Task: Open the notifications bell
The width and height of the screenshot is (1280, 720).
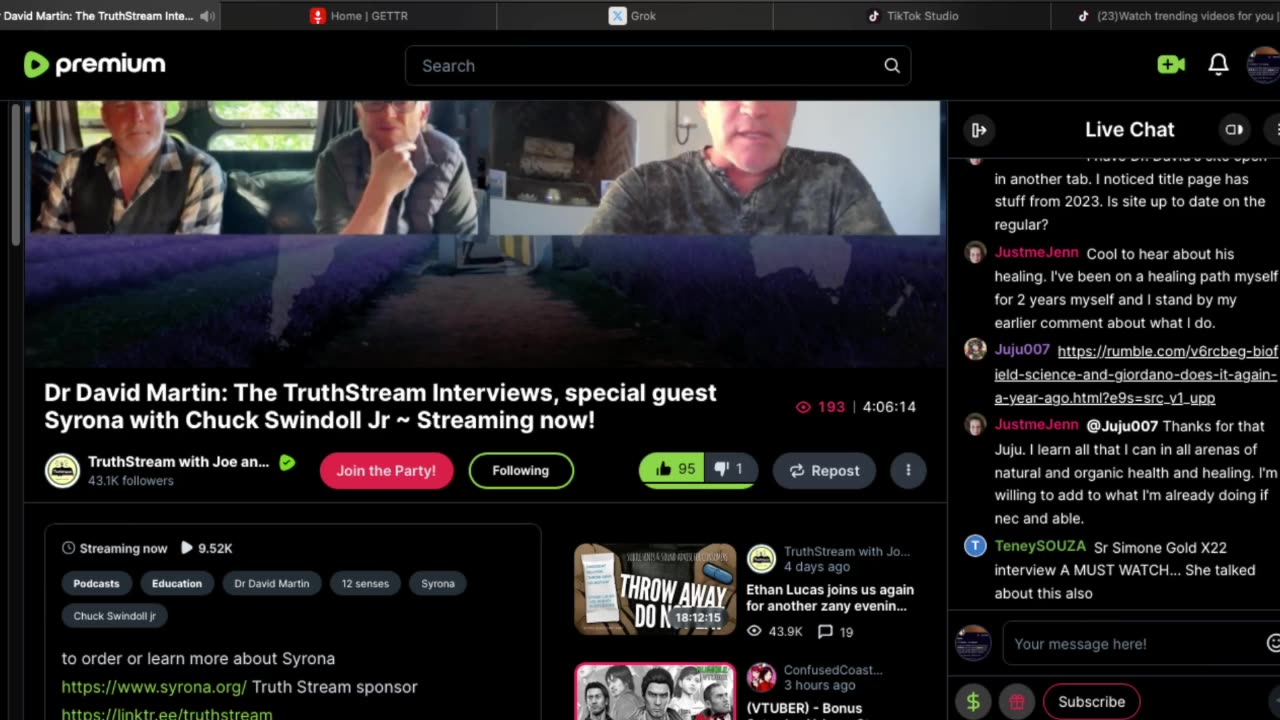Action: coord(1218,65)
